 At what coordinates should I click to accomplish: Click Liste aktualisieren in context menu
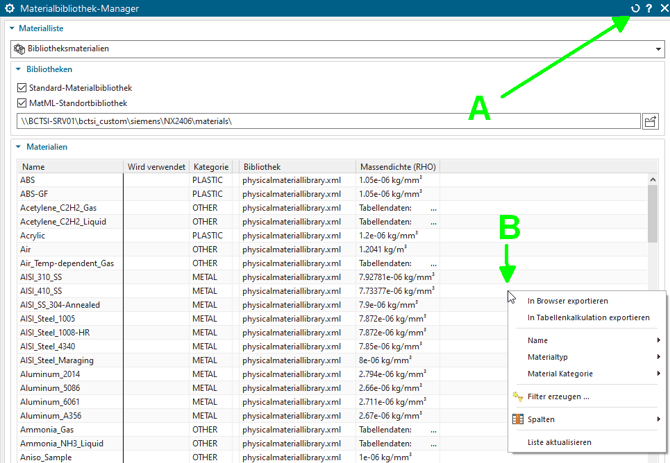pyautogui.click(x=559, y=442)
